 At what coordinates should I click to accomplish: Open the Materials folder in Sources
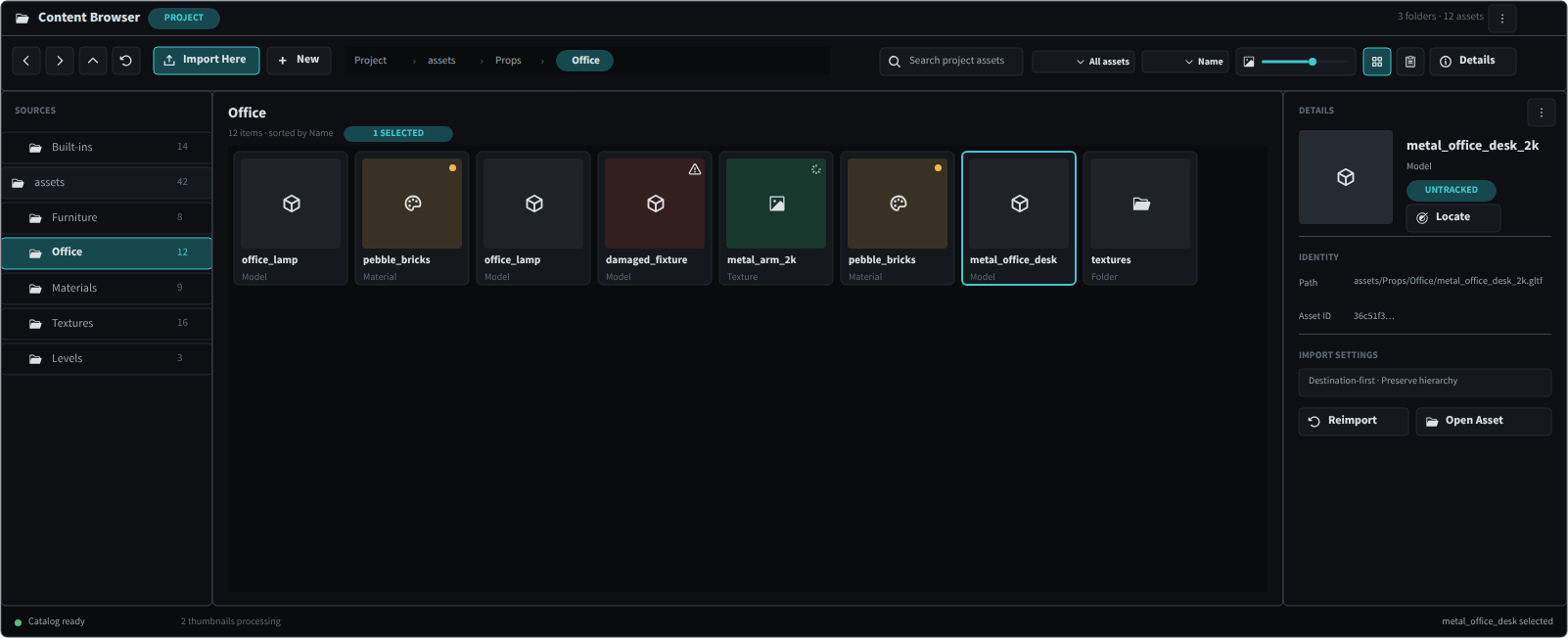(x=107, y=289)
